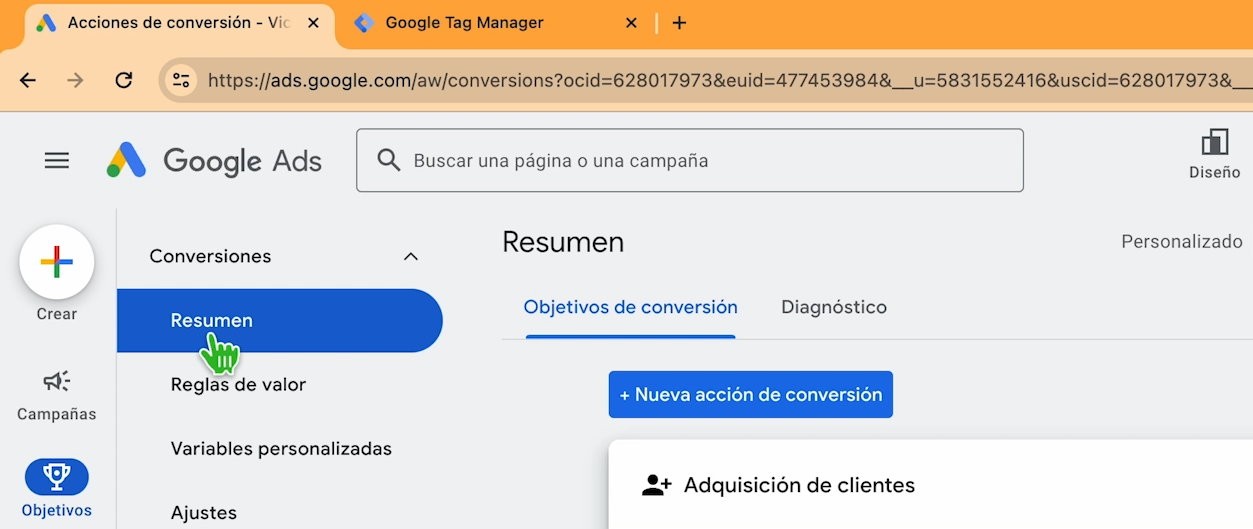Switch to Objetivos de conversión tab
The width and height of the screenshot is (1253, 529).
[631, 307]
